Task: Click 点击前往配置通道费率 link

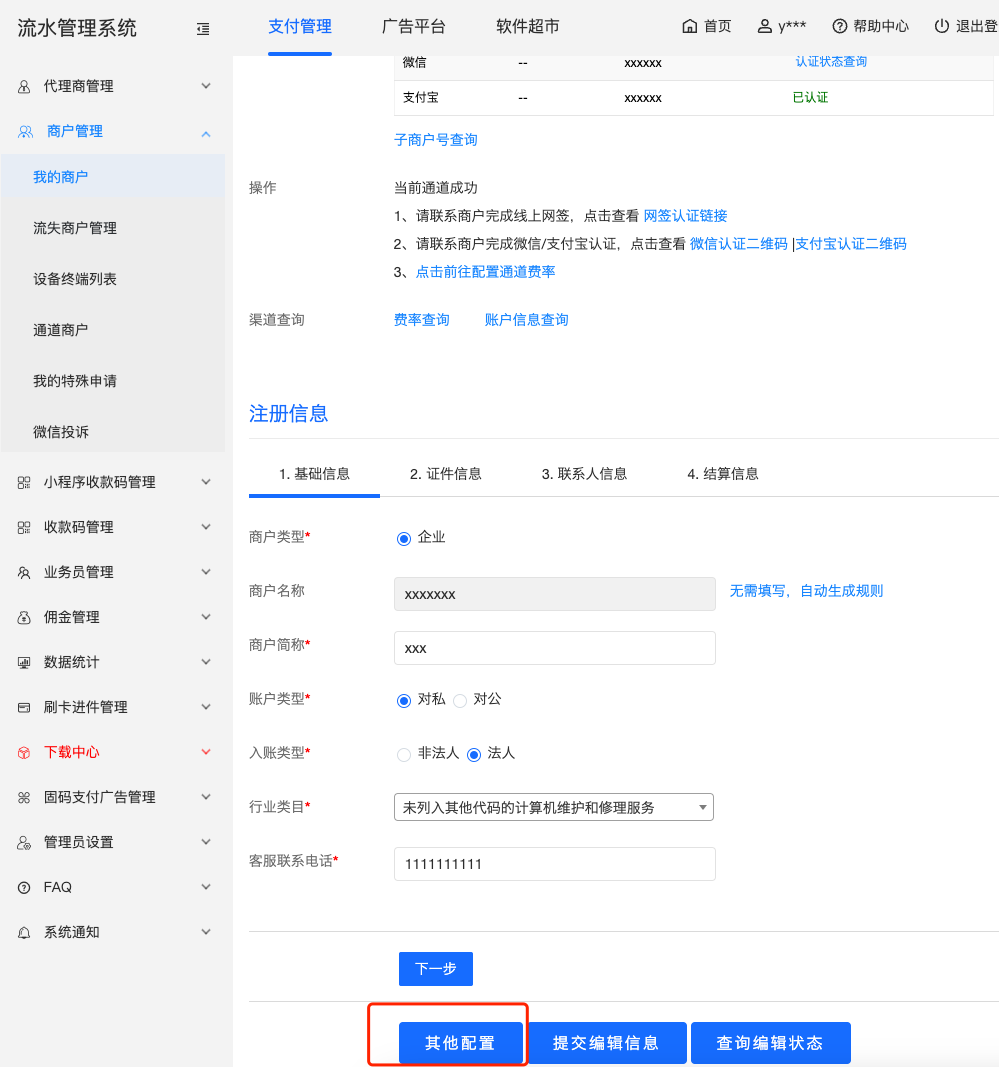Action: 485,272
